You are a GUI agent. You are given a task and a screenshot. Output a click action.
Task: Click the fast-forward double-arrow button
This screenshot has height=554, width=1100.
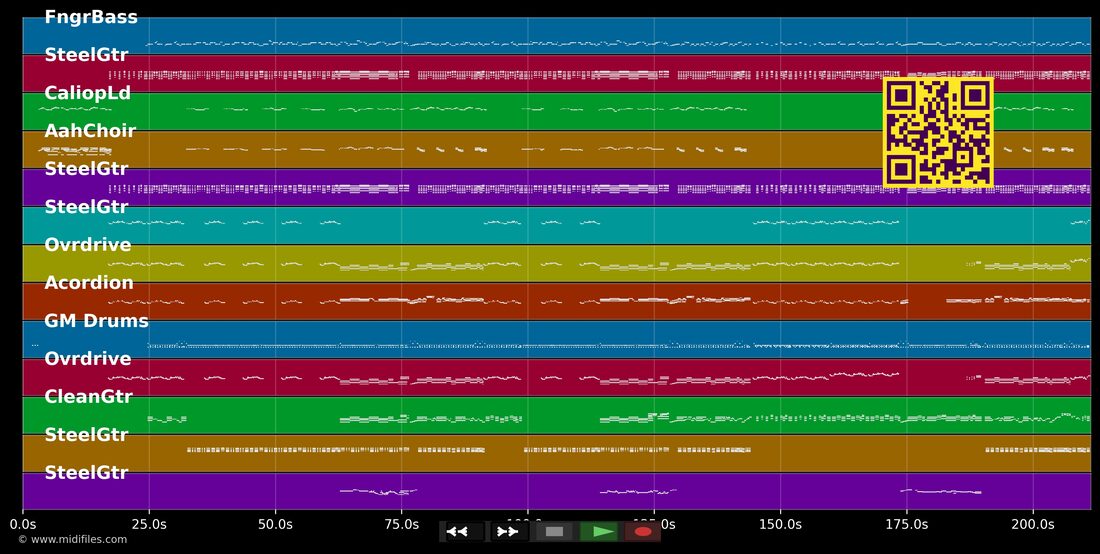pyautogui.click(x=509, y=532)
